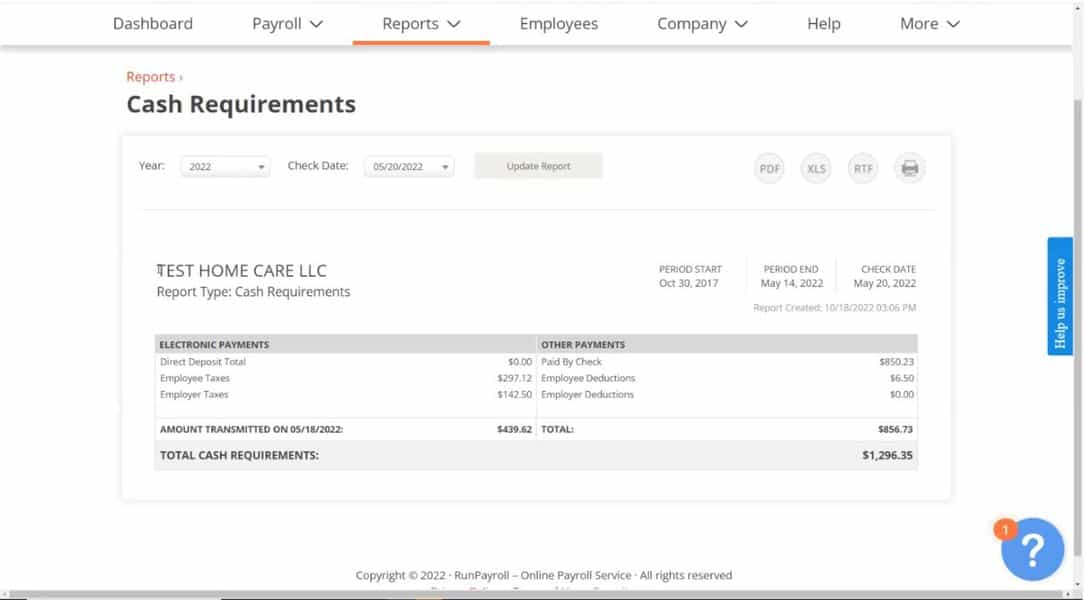Expand the More navigation menu
This screenshot has width=1084, height=600.
[928, 23]
